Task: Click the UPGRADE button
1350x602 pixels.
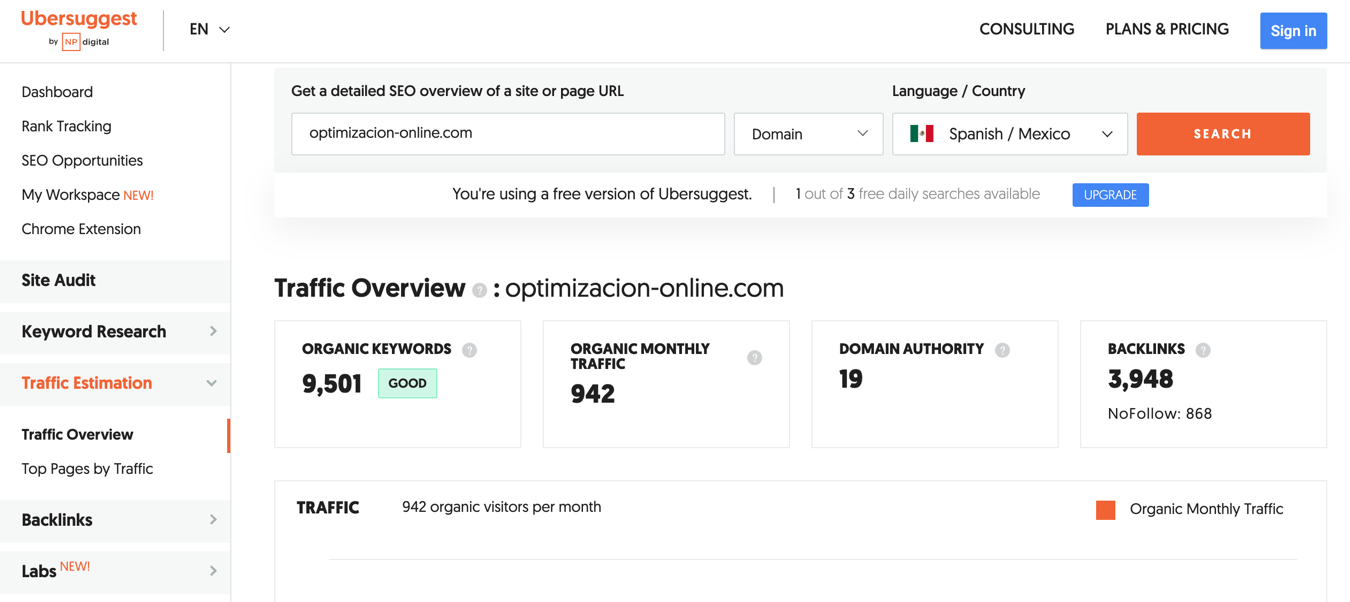Action: coord(1110,195)
